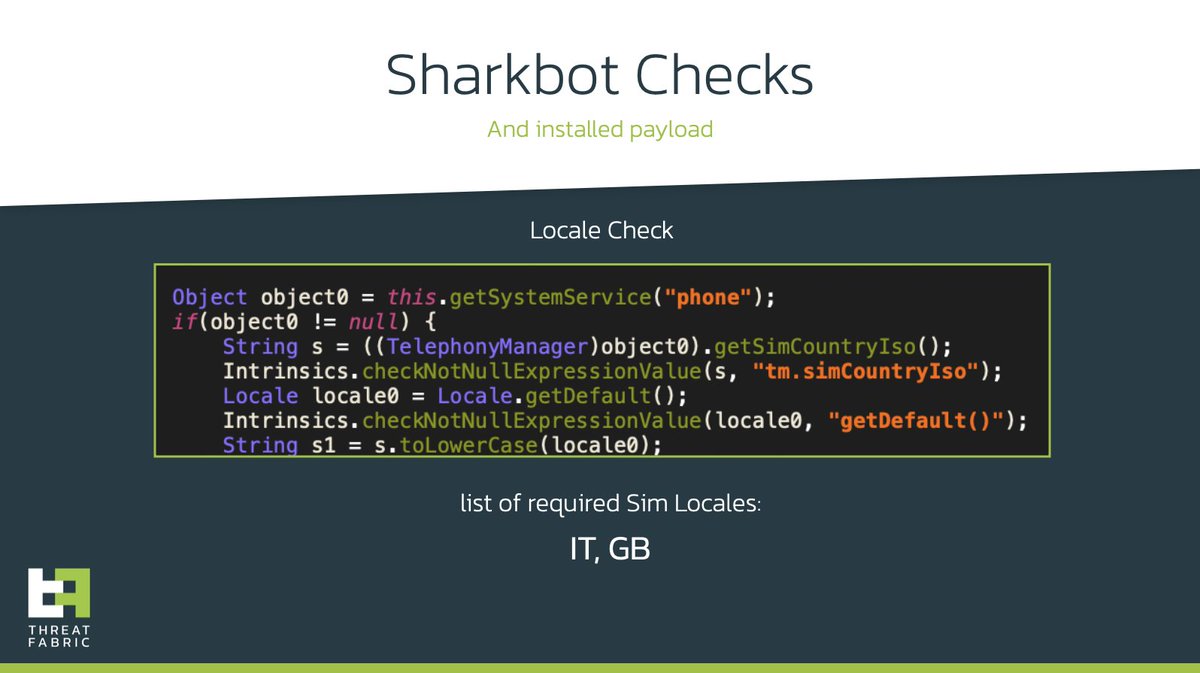Click the "getDefault()" string code line

pos(625,421)
